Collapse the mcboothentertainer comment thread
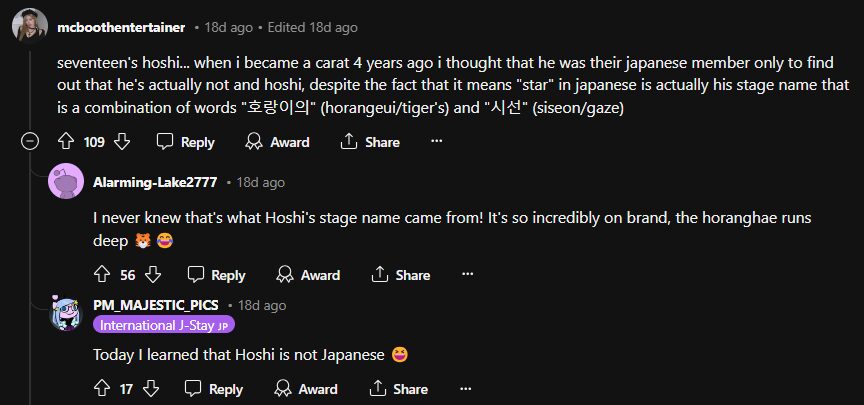Viewport: 864px width, 405px height. 31,142
